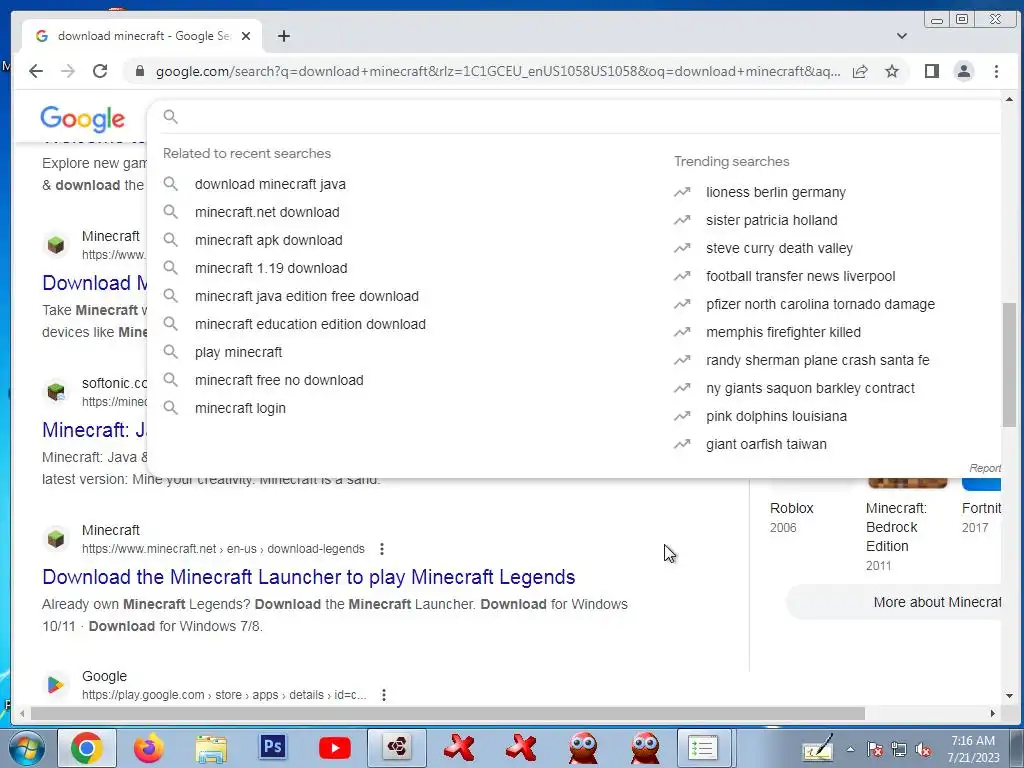Choose suggestion minecraft.net download
Viewport: 1024px width, 768px height.
coord(267,212)
